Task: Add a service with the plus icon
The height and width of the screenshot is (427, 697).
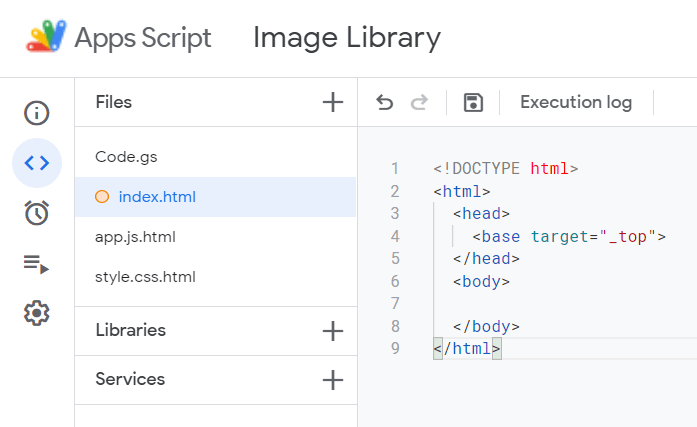Action: coord(332,380)
